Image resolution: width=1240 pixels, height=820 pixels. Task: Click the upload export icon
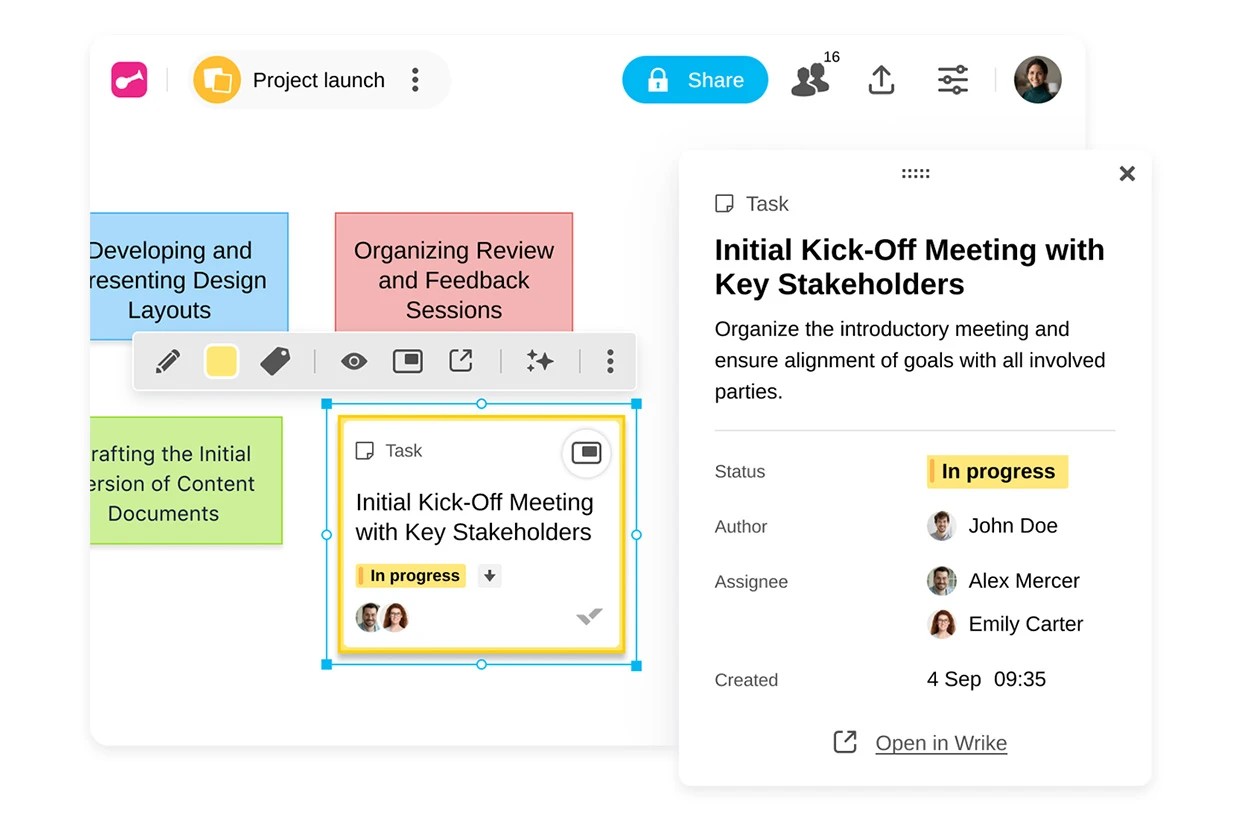(881, 80)
